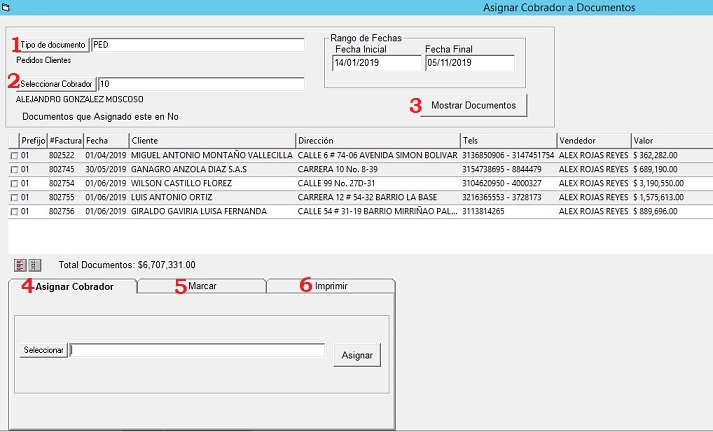The width and height of the screenshot is (713, 432).
Task: Open the Imprimir tab
Action: 331,286
